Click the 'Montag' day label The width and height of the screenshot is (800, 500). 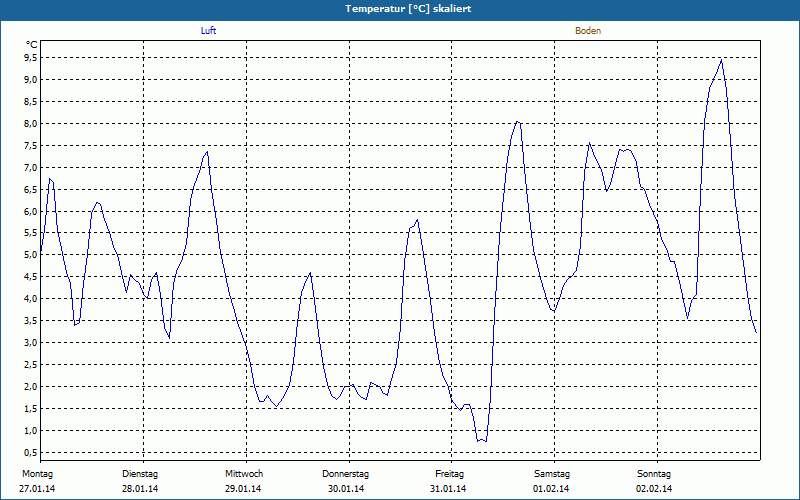click(37, 474)
